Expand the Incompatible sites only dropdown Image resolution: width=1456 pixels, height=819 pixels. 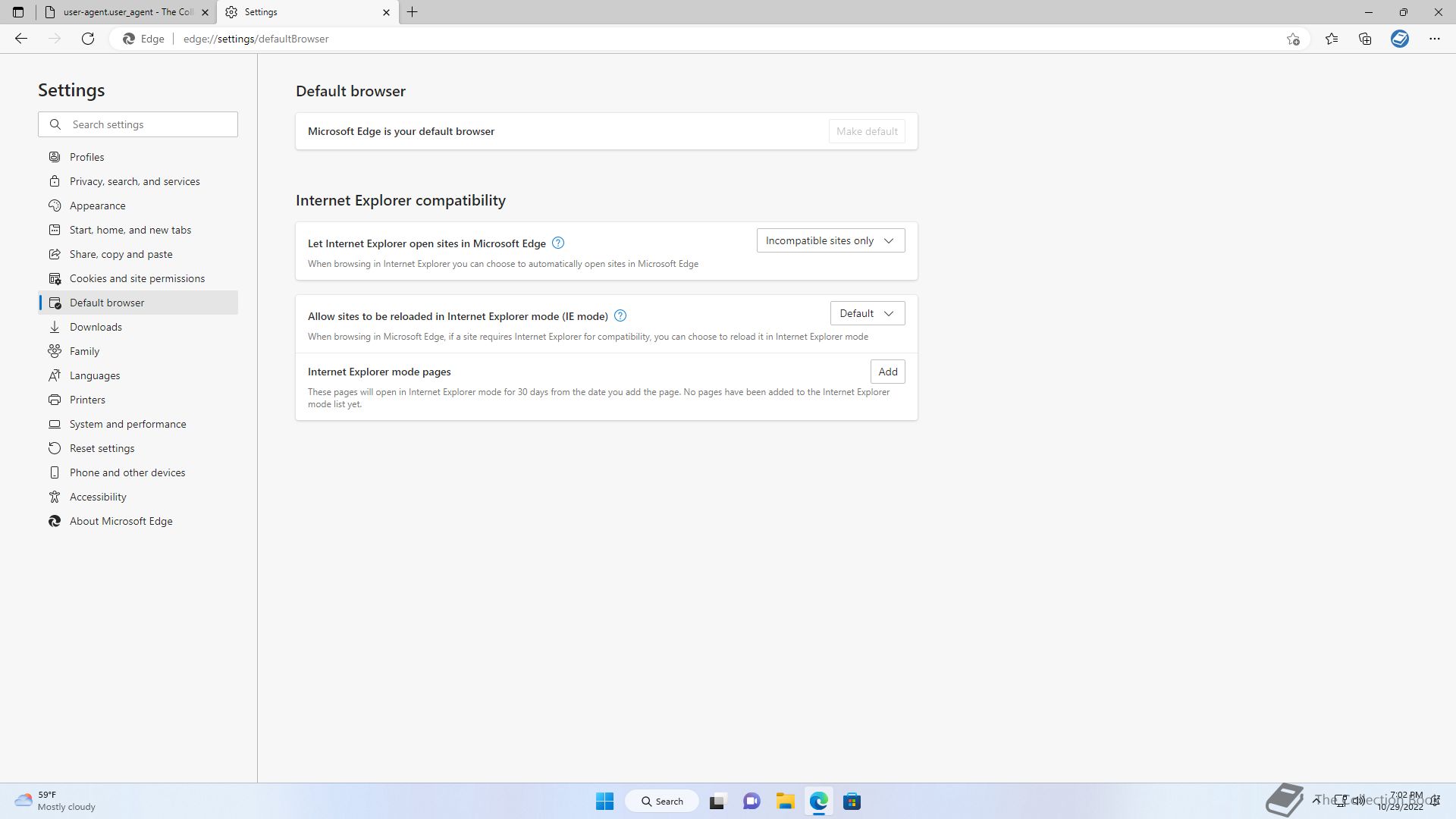pyautogui.click(x=830, y=240)
